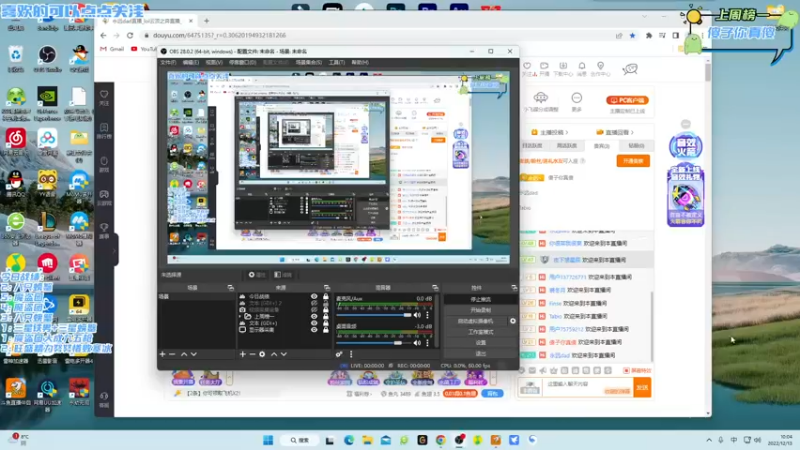This screenshot has height=450, width=800.
Task: Open the 视图(V) menu in OBS
Action: tap(214, 62)
